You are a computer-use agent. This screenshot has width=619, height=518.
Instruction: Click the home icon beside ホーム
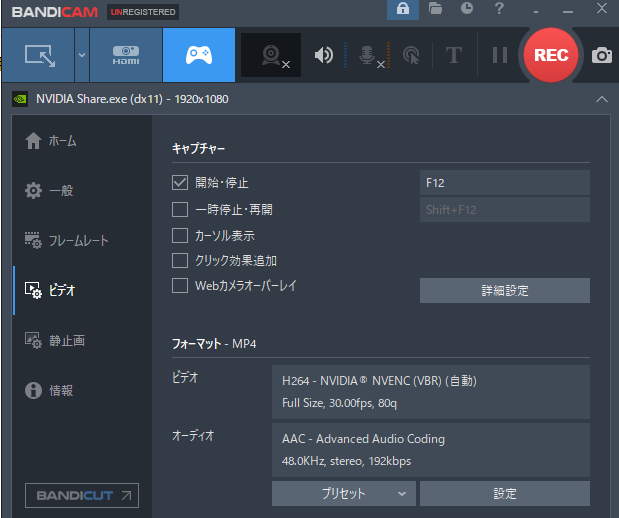33,141
